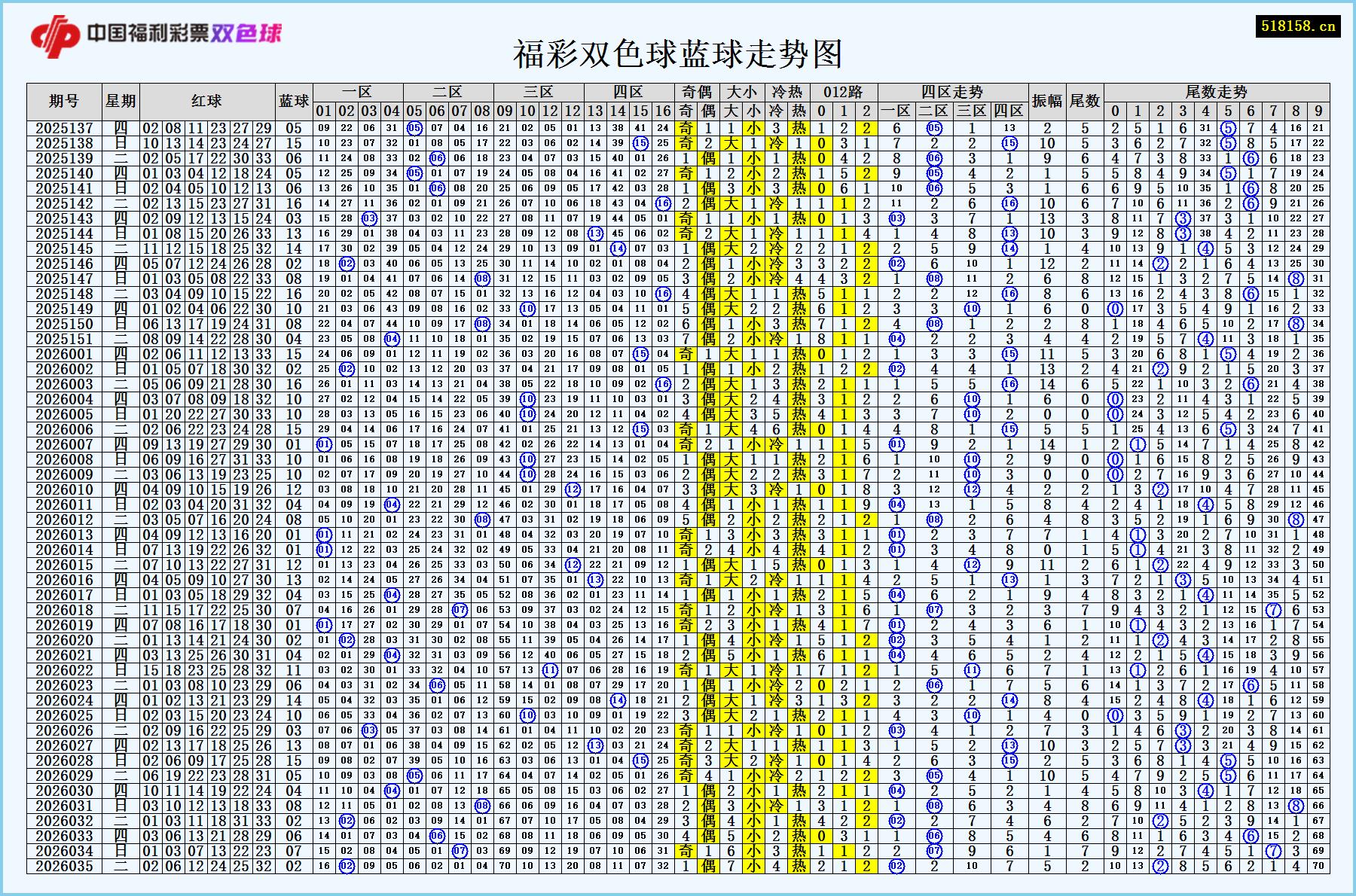Click the page title 福彩双色球蓝球走势图
This screenshot has width=1356, height=896.
pos(679,53)
